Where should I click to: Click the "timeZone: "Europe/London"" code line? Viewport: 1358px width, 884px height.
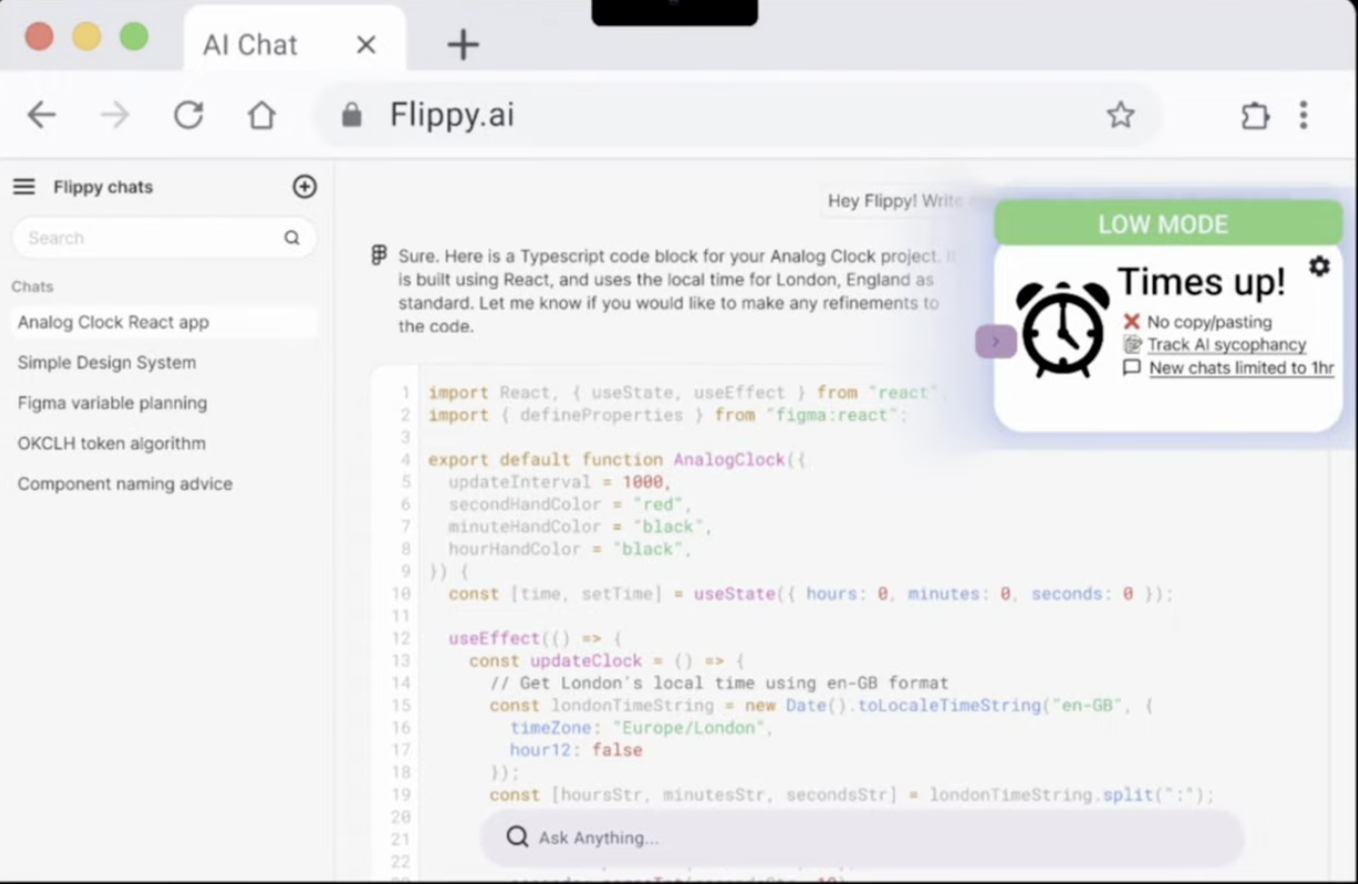[x=642, y=728]
